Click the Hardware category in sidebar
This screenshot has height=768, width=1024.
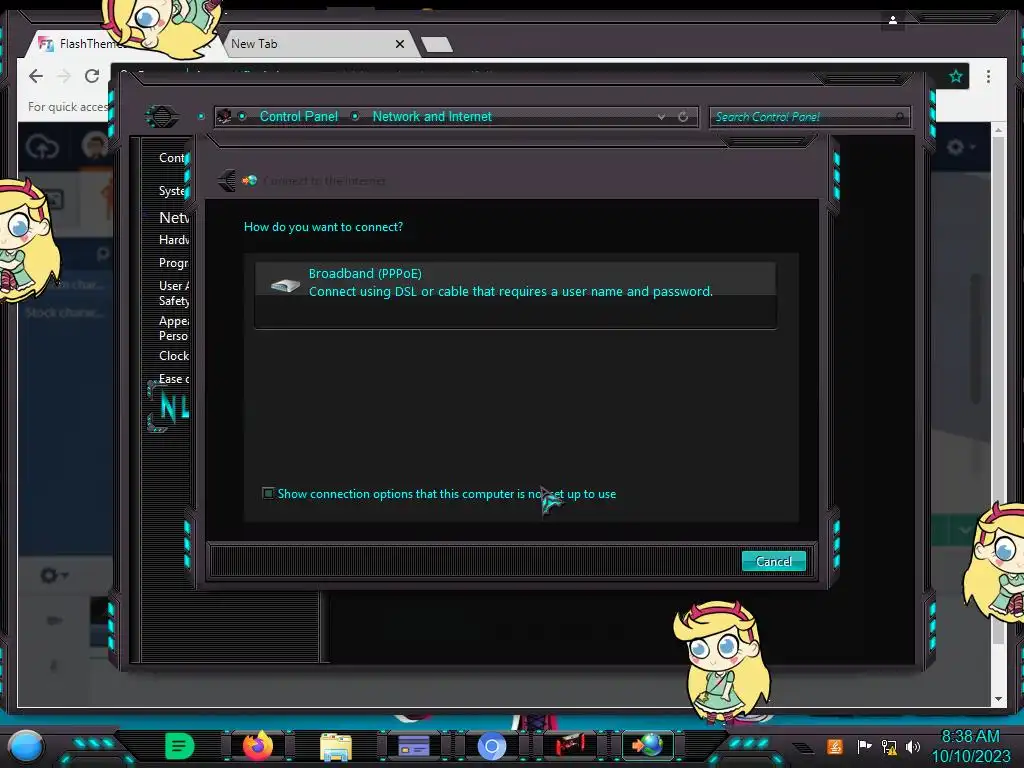point(174,240)
